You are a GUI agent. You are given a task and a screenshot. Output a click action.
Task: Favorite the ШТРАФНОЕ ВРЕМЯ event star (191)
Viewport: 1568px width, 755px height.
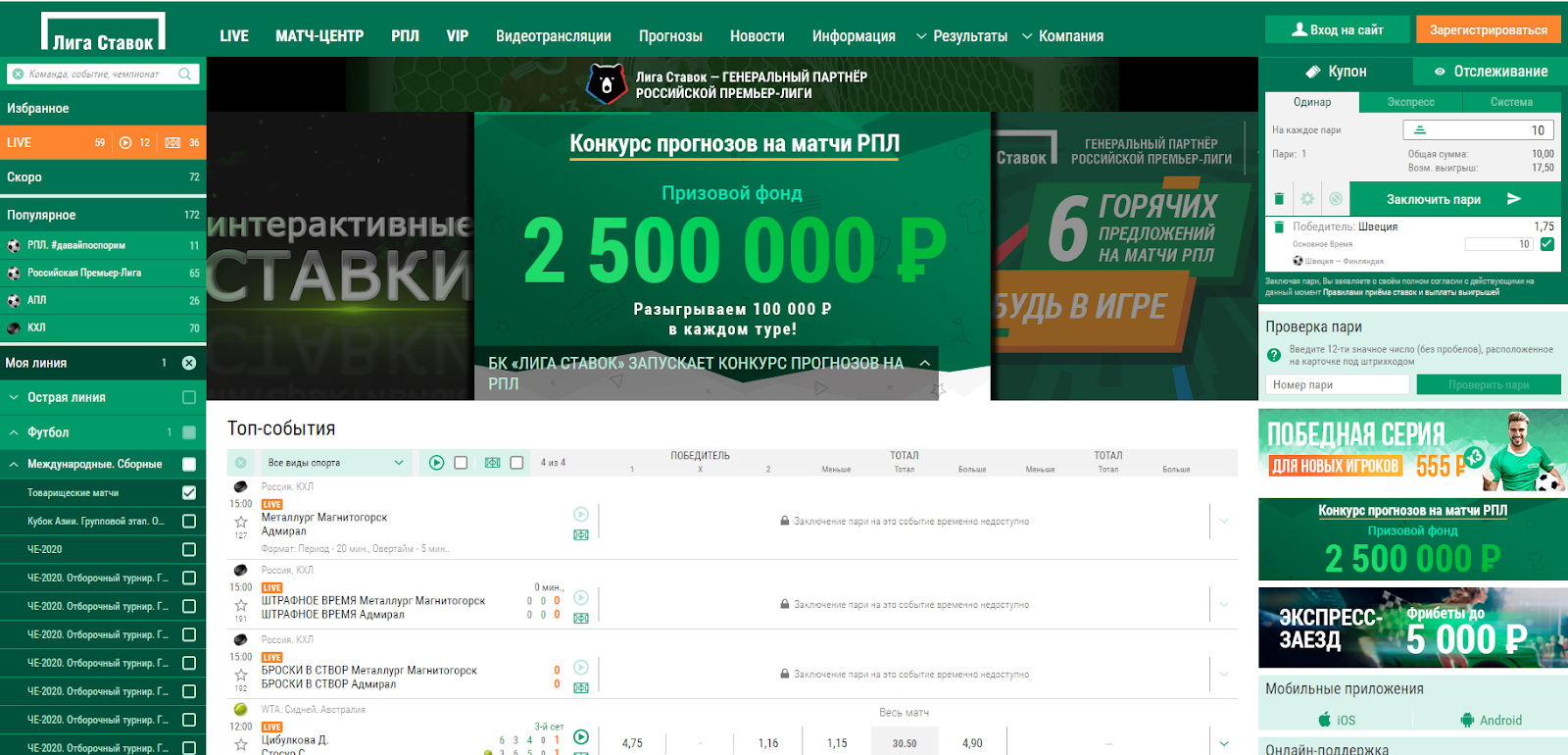click(x=241, y=605)
